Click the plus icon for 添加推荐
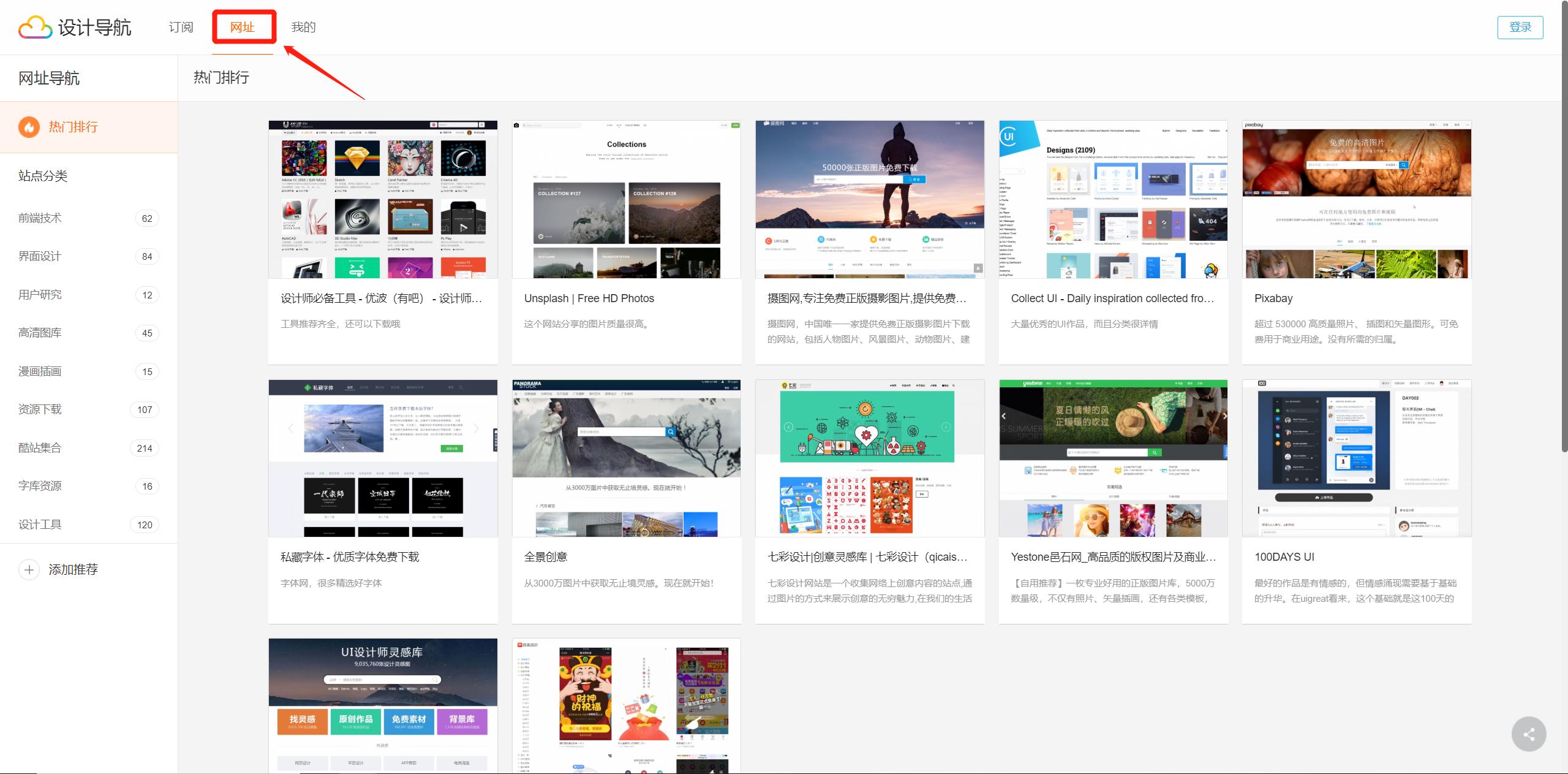This screenshot has height=774, width=1568. (x=29, y=569)
